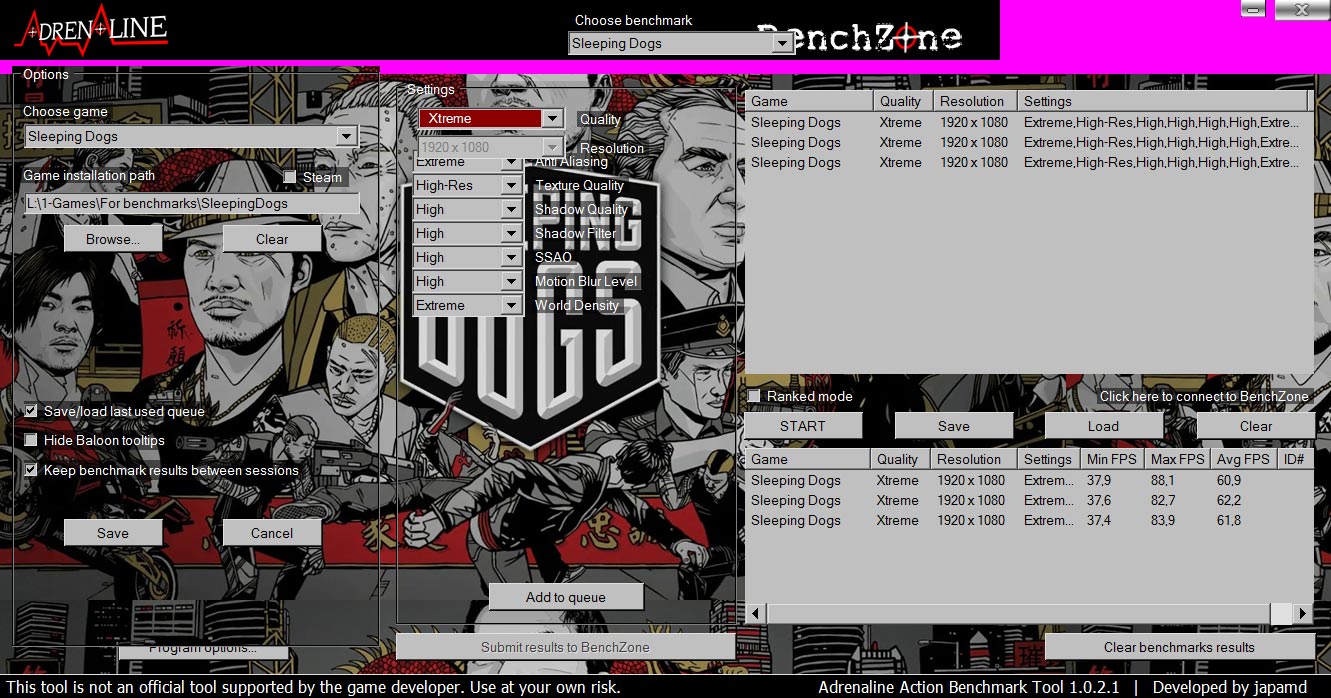
Task: Click the Adrenaline logo
Action: (x=91, y=29)
